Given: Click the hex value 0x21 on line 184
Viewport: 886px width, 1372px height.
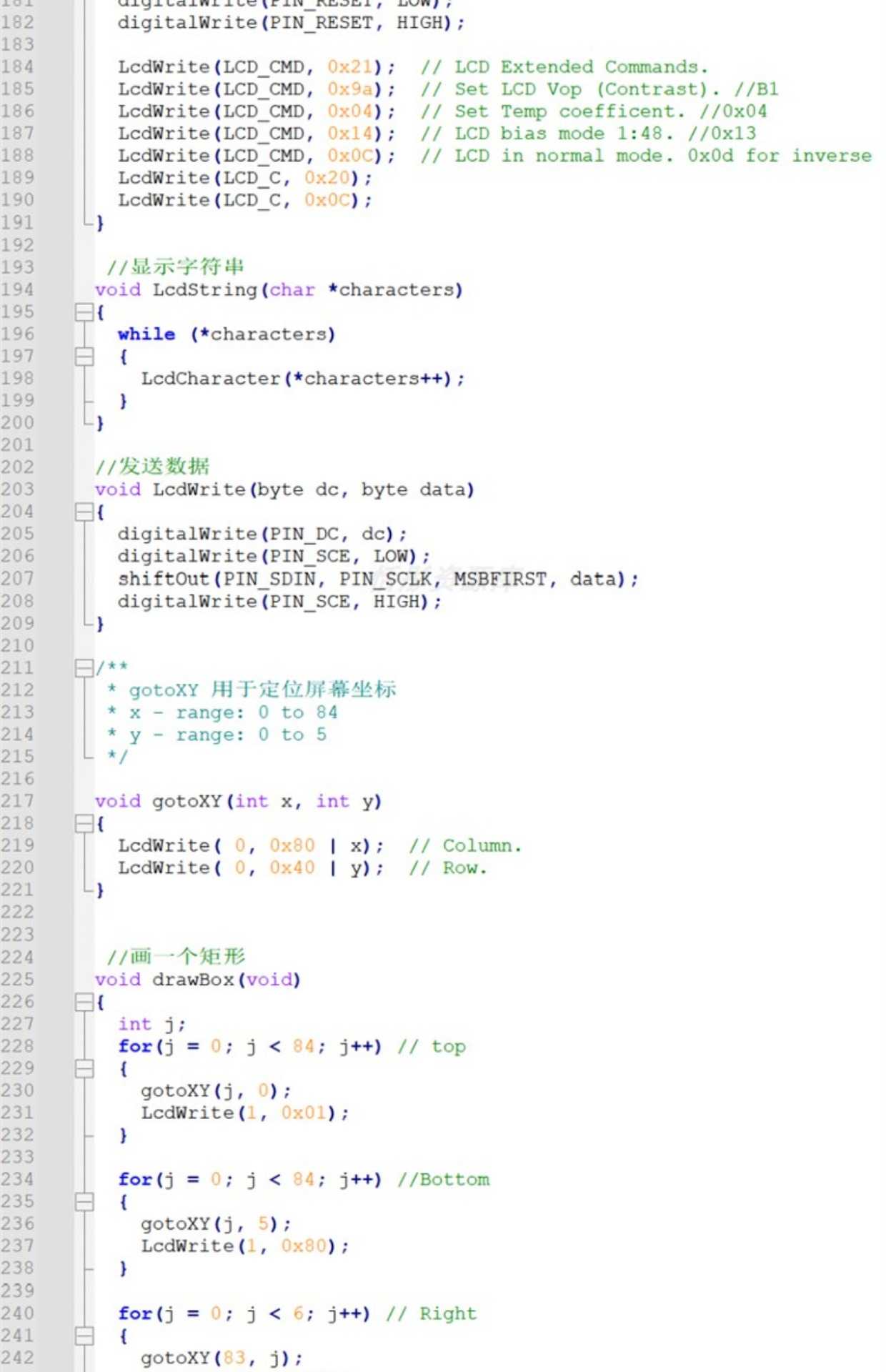Looking at the screenshot, I should click(x=350, y=67).
